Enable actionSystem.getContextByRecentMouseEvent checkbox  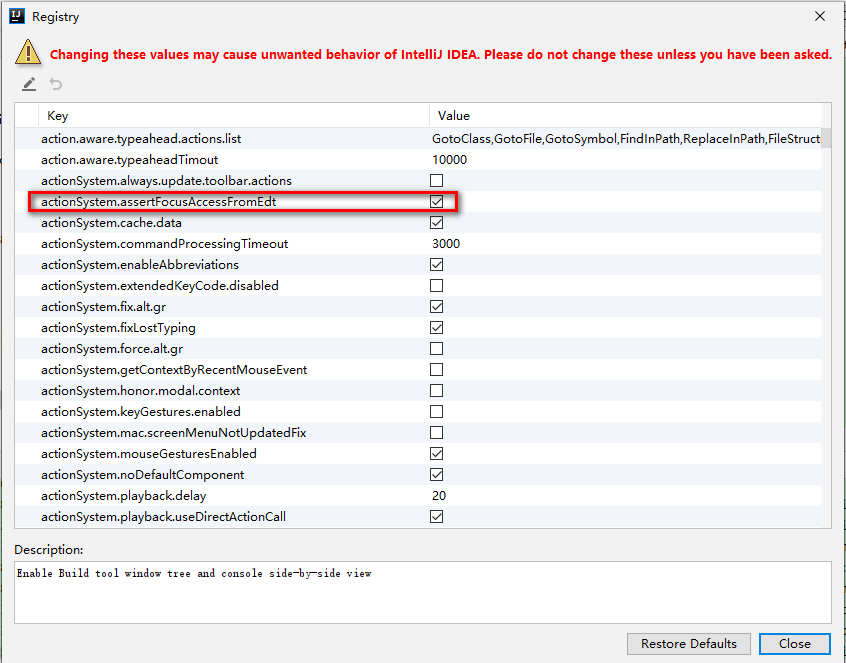click(x=436, y=370)
